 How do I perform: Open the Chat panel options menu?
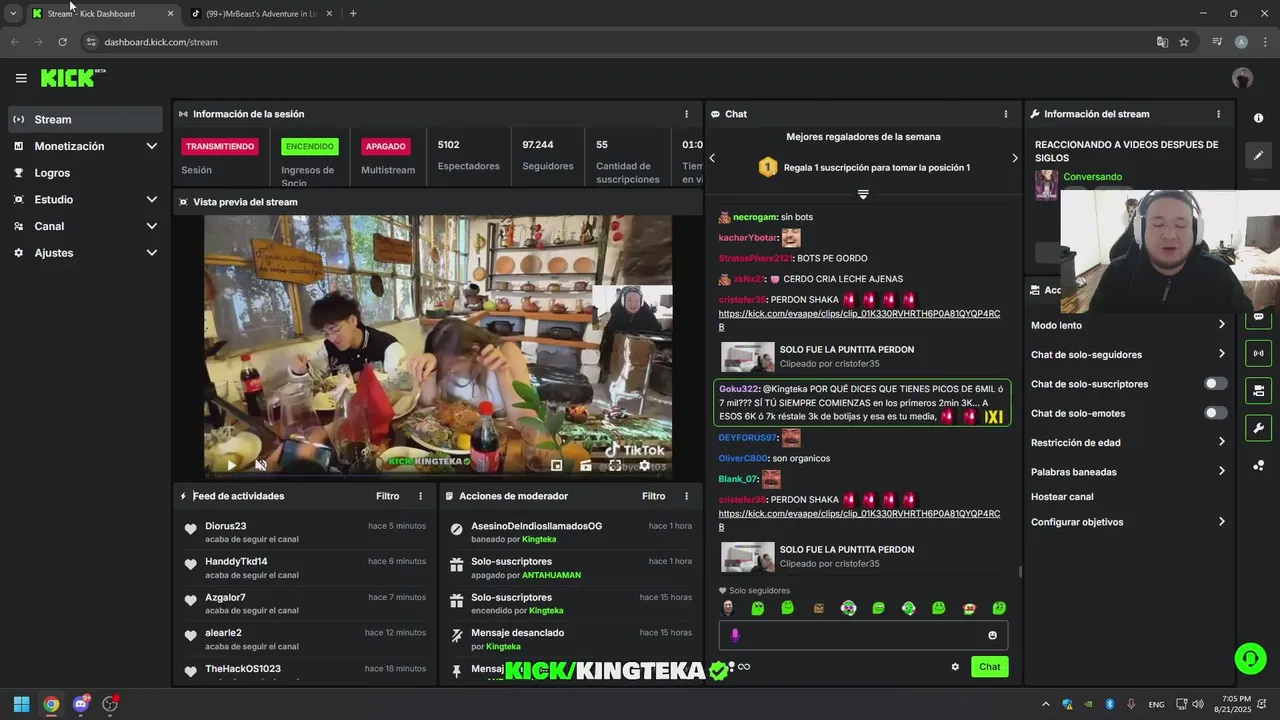tap(1006, 114)
